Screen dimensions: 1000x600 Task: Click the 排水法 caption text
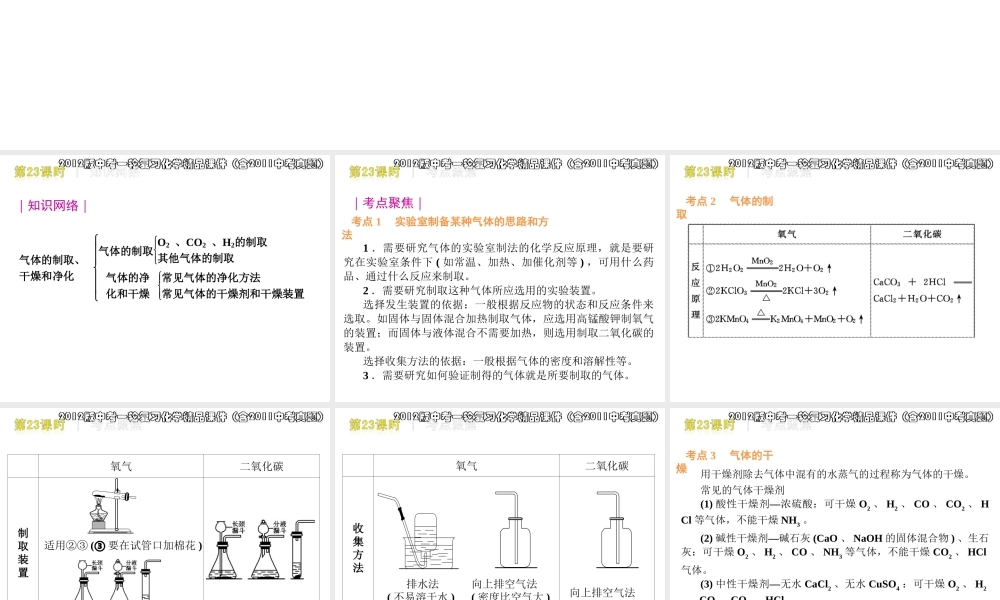pos(417,584)
